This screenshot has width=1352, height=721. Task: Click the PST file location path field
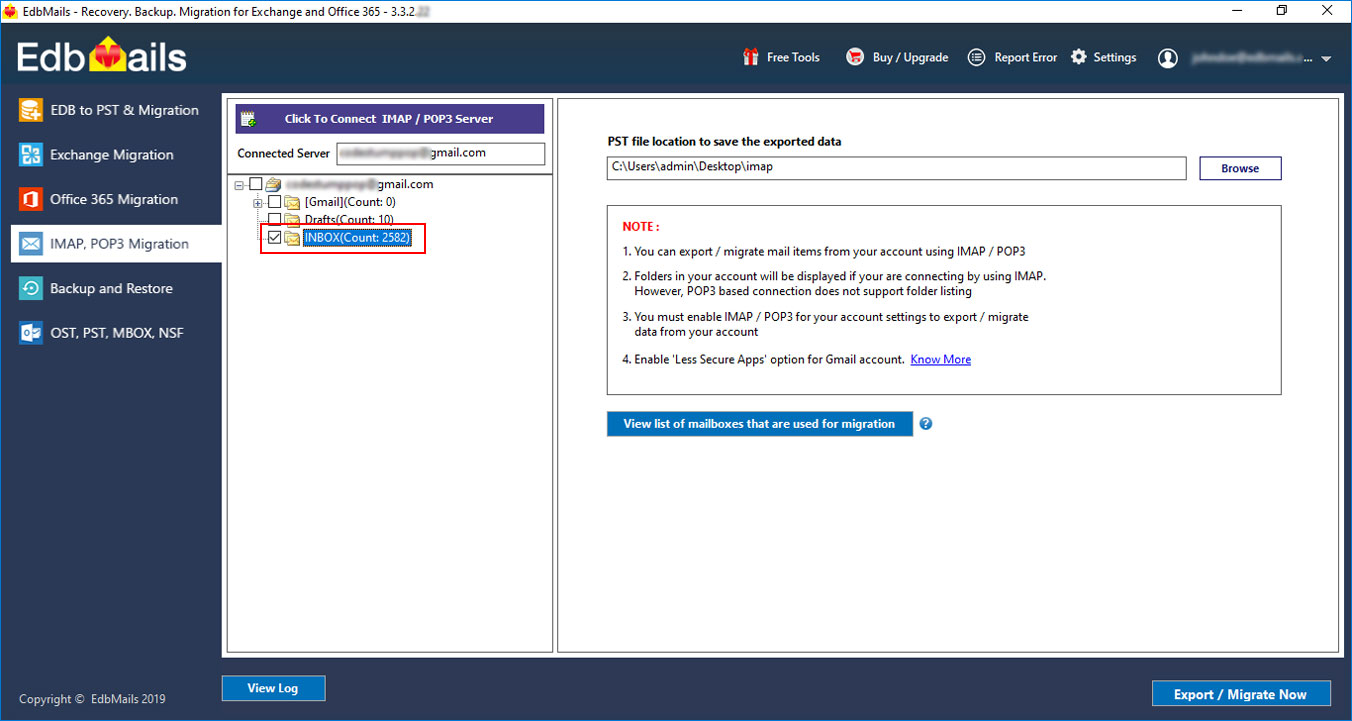[x=896, y=168]
